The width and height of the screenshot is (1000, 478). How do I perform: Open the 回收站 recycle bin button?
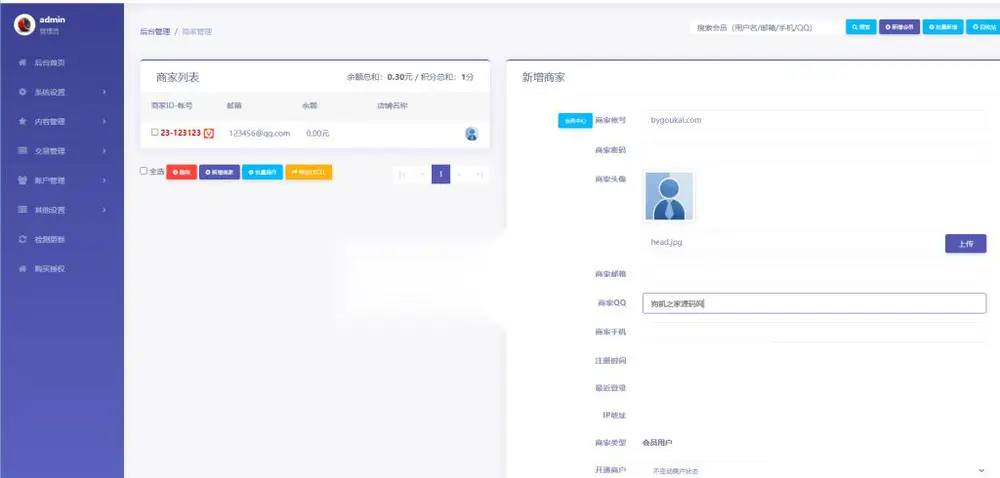click(x=983, y=27)
